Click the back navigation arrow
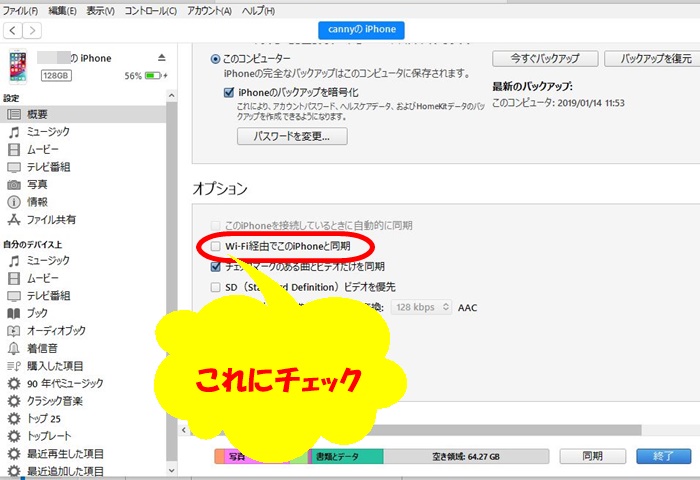 tap(13, 30)
